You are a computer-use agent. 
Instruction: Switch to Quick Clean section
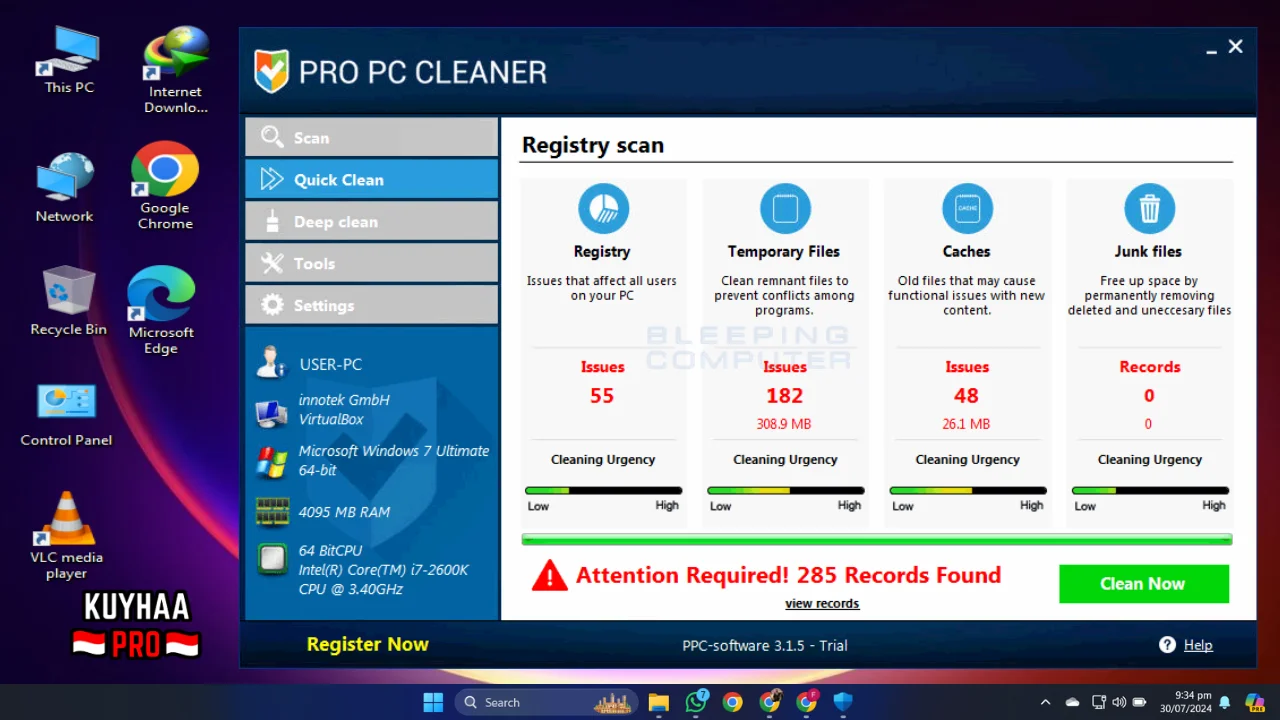(372, 179)
